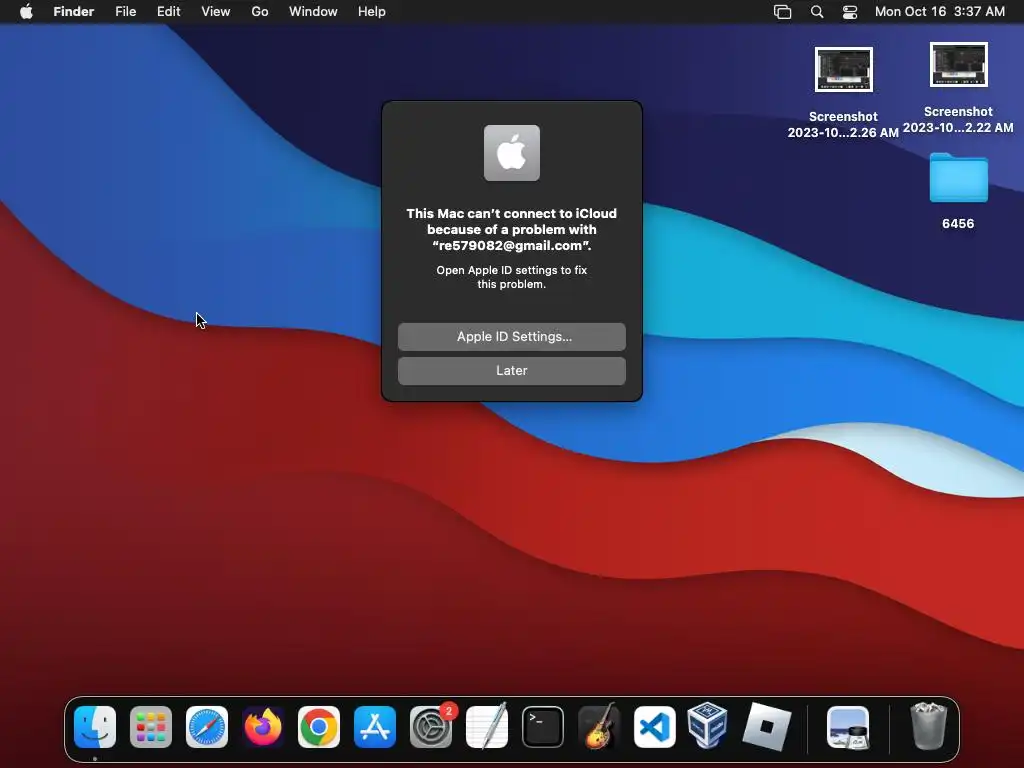Click the Apple logo in dialog
The width and height of the screenshot is (1024, 768).
tap(512, 153)
